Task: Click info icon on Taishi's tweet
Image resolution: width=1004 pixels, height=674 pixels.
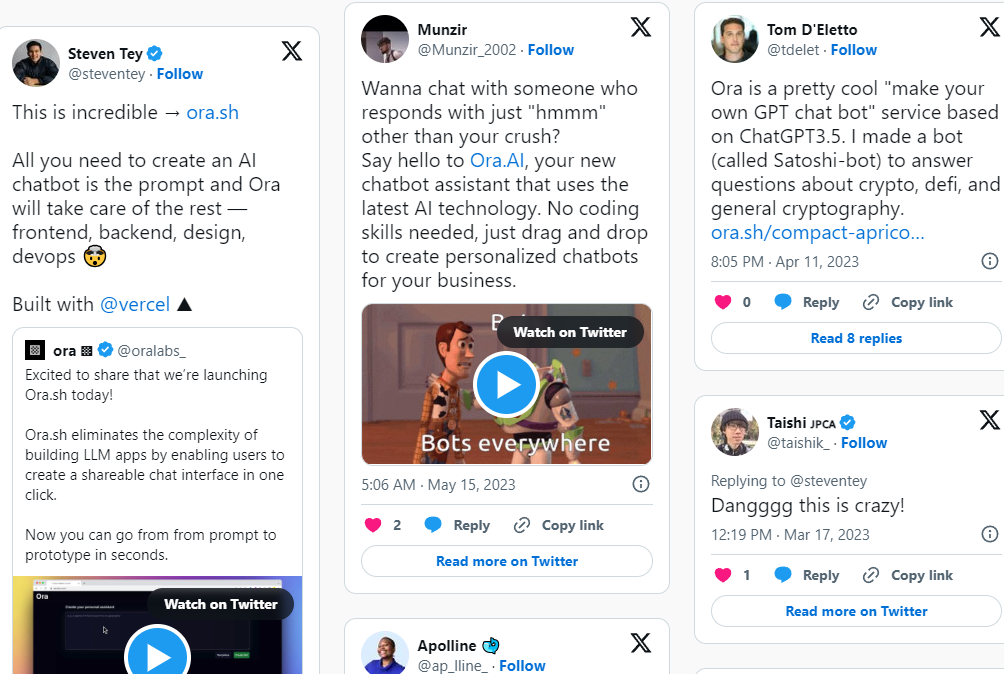Action: click(990, 534)
